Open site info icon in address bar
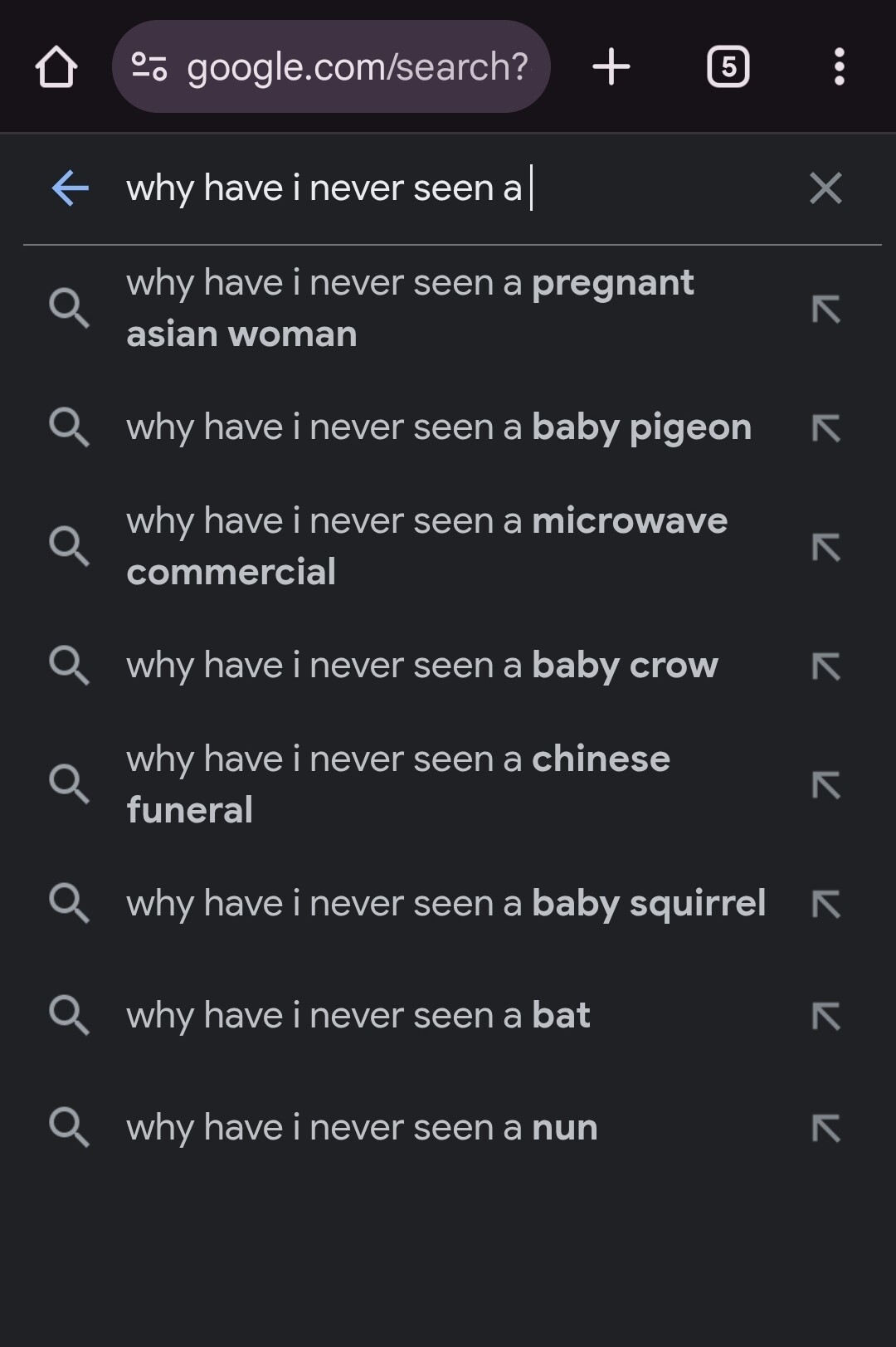Viewport: 896px width, 1347px height. pos(149,66)
